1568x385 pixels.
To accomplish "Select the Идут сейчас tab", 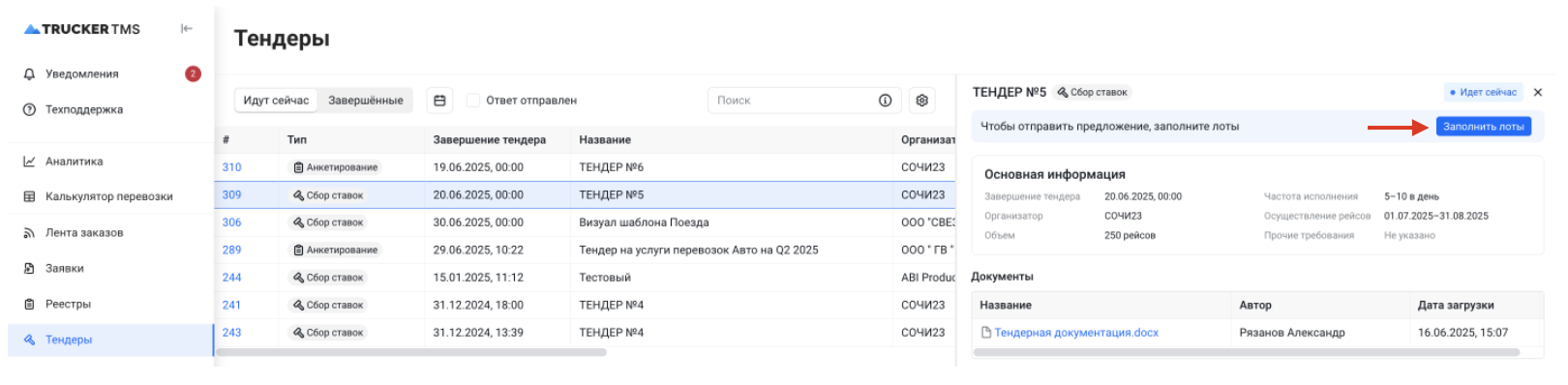I will coord(277,101).
